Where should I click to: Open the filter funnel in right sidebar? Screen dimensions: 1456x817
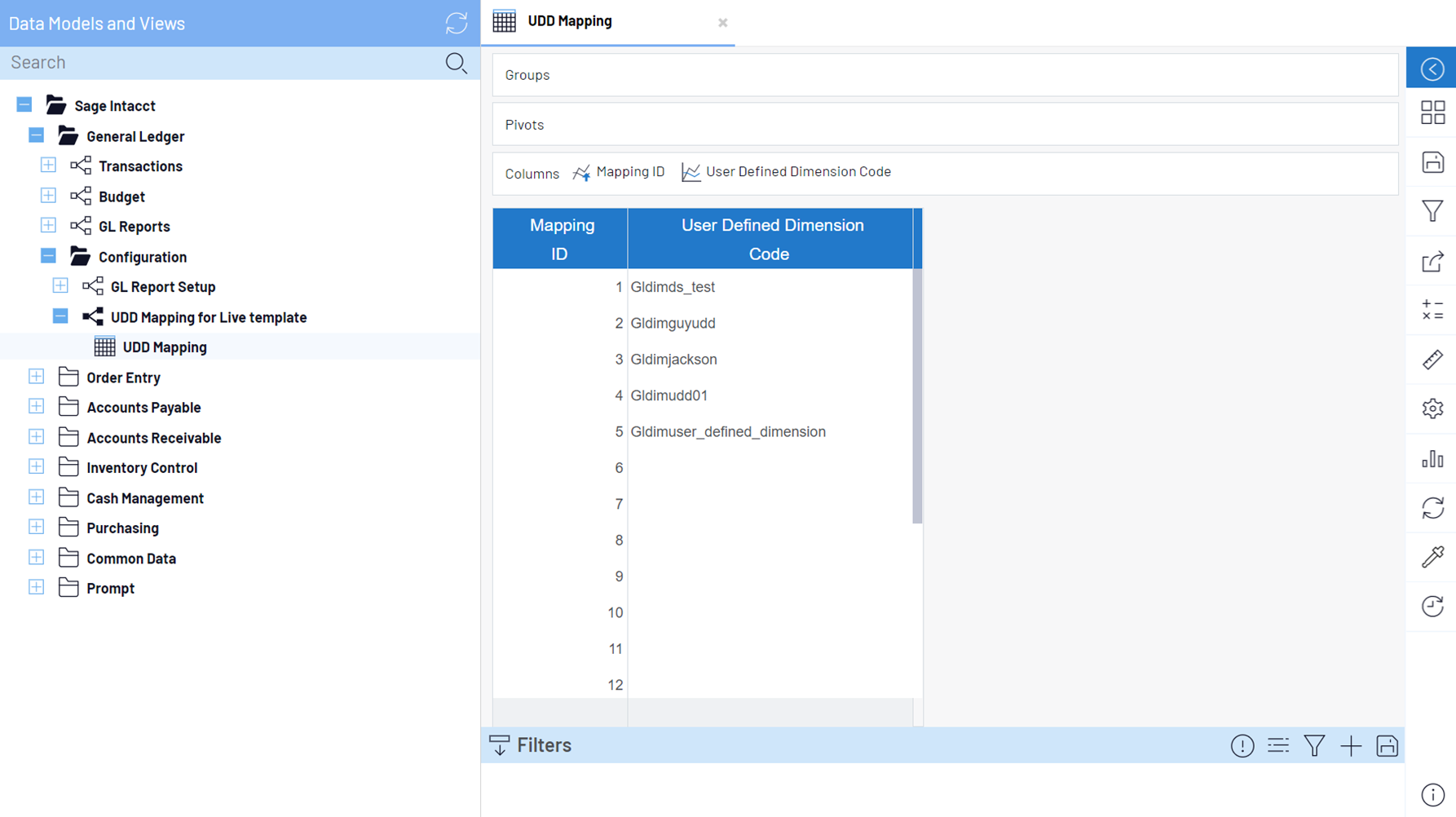point(1432,211)
